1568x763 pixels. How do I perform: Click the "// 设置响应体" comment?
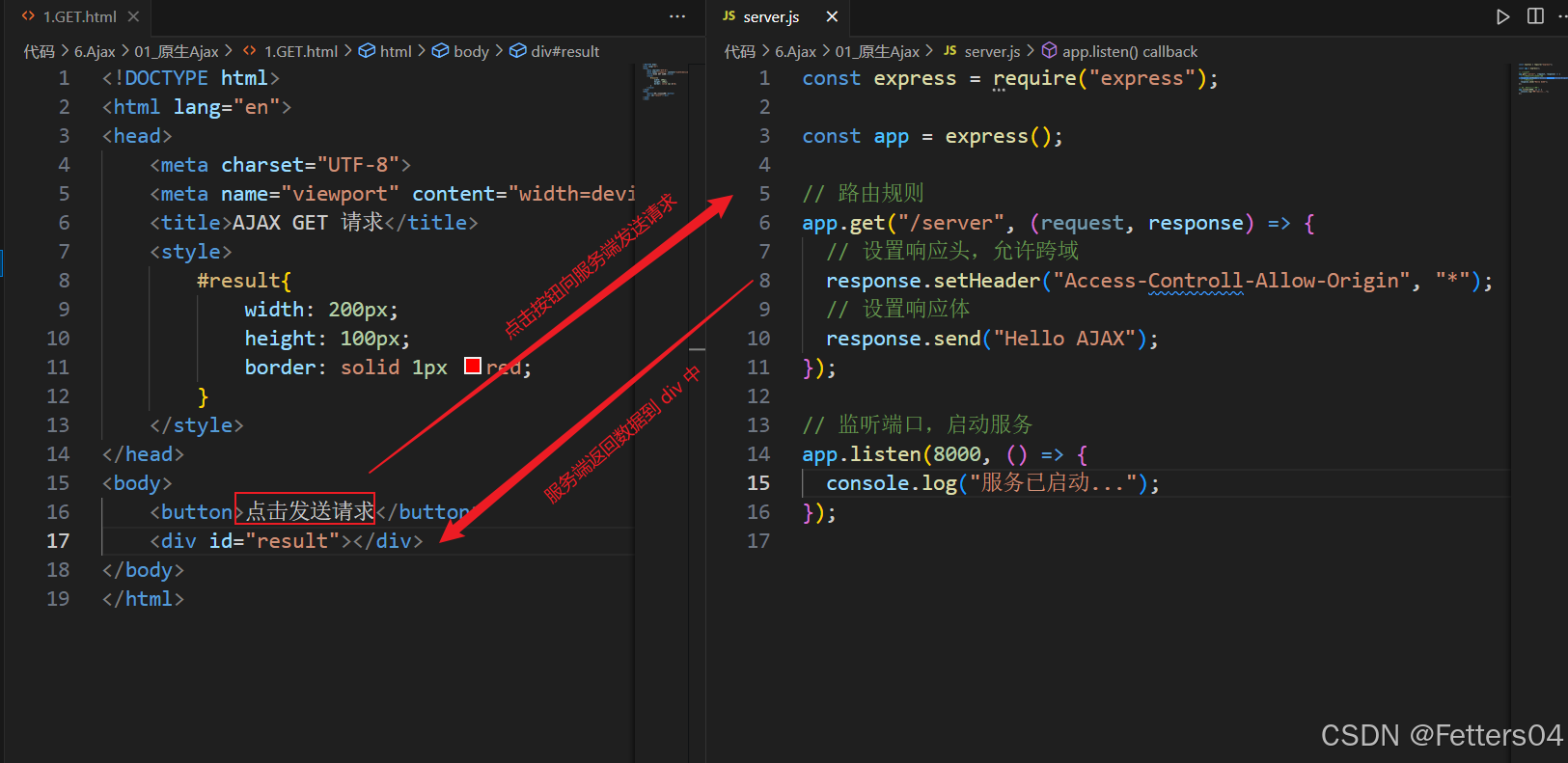(898, 310)
